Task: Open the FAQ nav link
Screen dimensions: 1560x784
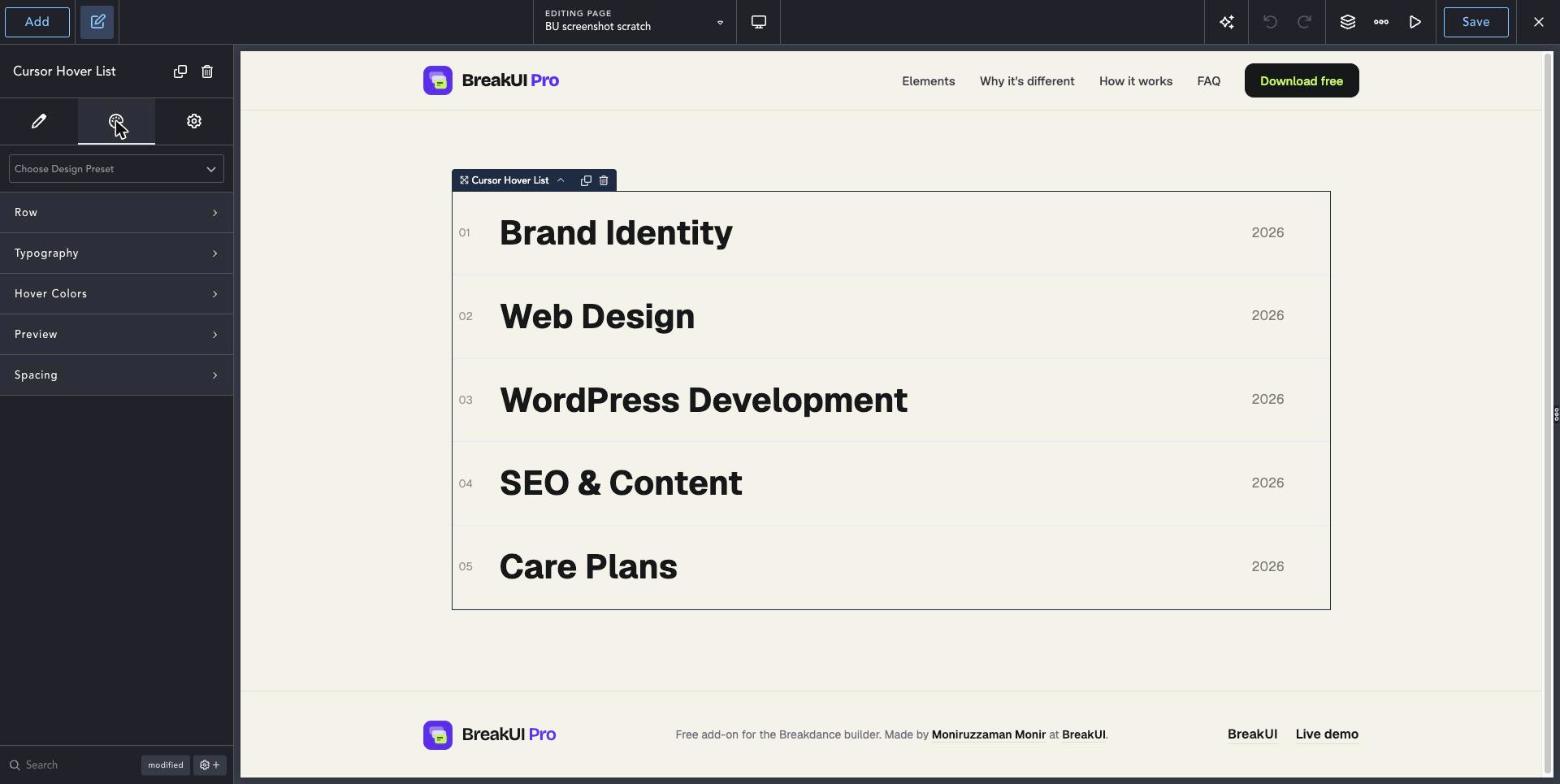Action: click(x=1209, y=81)
